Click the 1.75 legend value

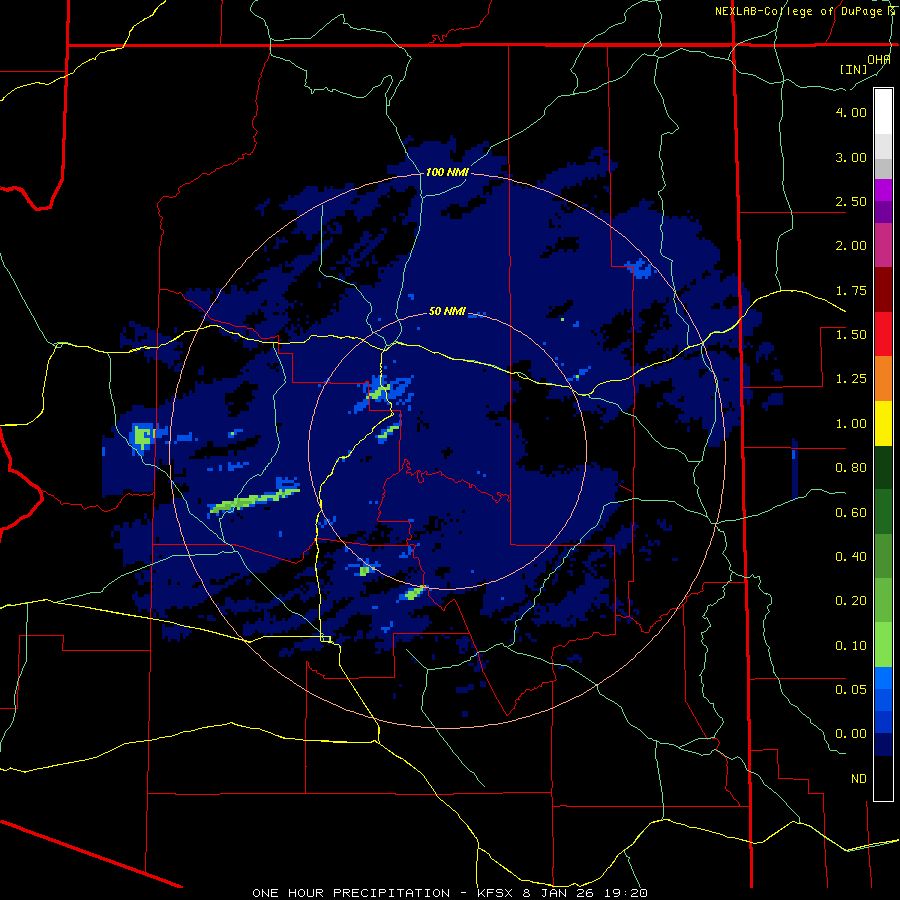click(x=851, y=290)
